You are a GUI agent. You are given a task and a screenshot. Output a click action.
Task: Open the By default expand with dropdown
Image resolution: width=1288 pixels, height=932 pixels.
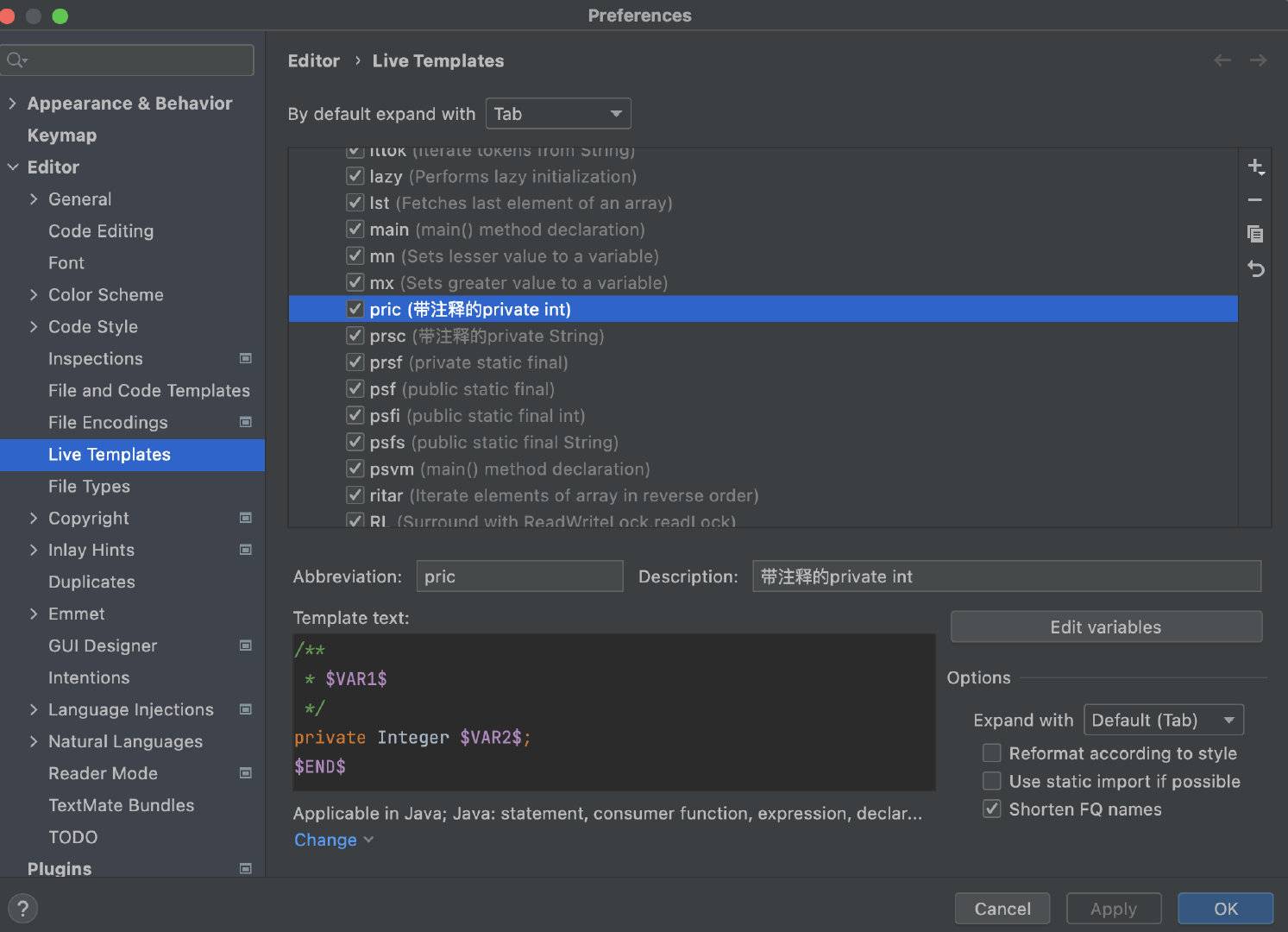point(558,114)
